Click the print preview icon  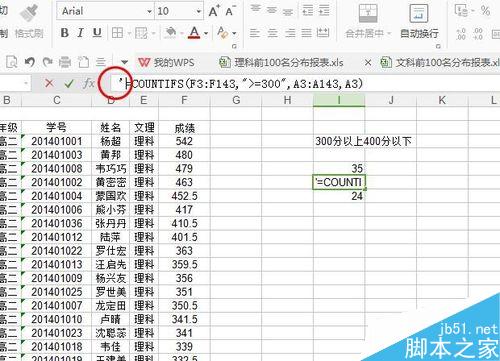point(12,62)
